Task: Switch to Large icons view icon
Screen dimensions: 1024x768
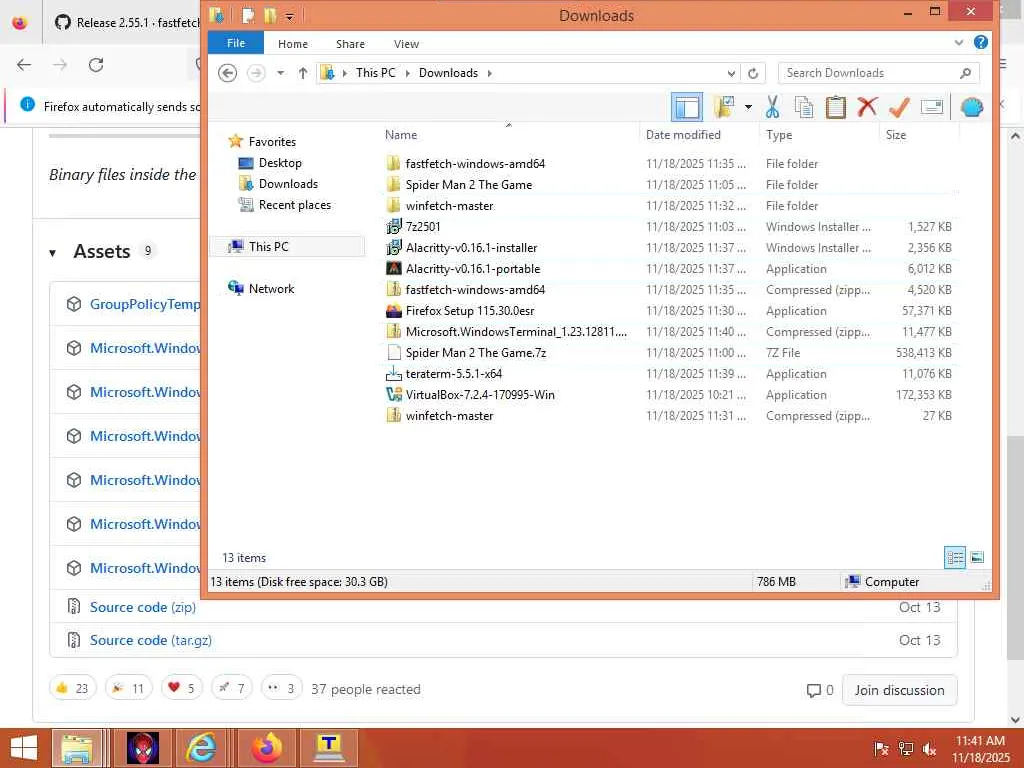Action: pyautogui.click(x=977, y=557)
